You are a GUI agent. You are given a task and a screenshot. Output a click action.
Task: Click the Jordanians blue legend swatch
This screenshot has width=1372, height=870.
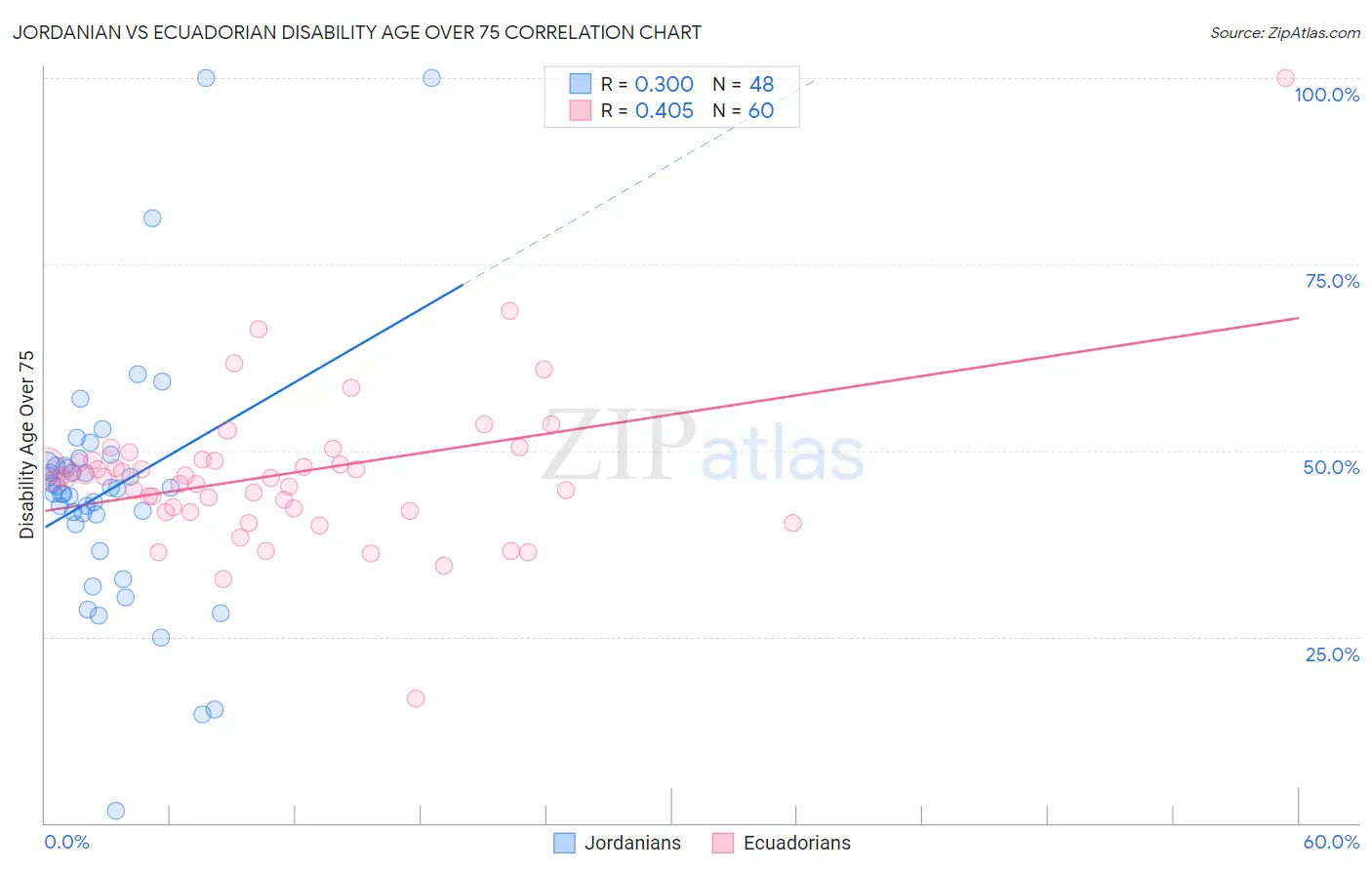coord(564,843)
